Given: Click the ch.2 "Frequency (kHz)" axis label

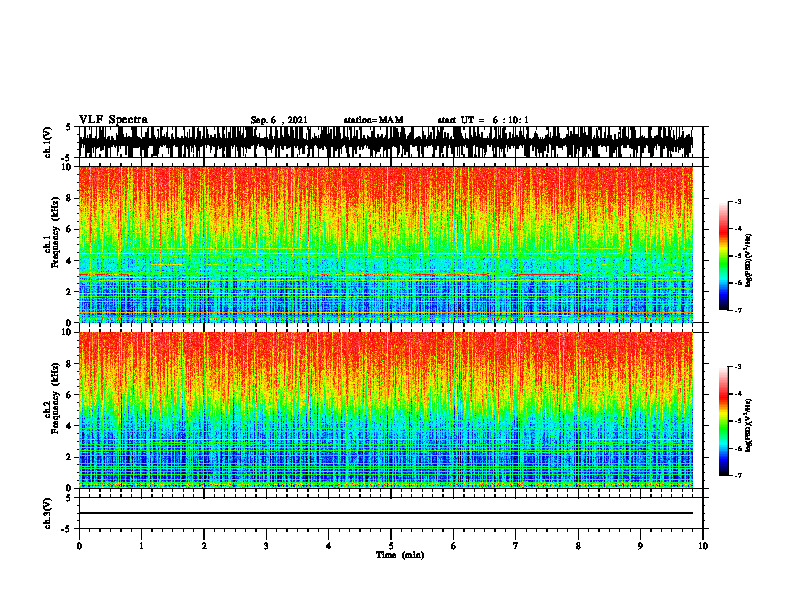Looking at the screenshot, I should coord(55,398).
